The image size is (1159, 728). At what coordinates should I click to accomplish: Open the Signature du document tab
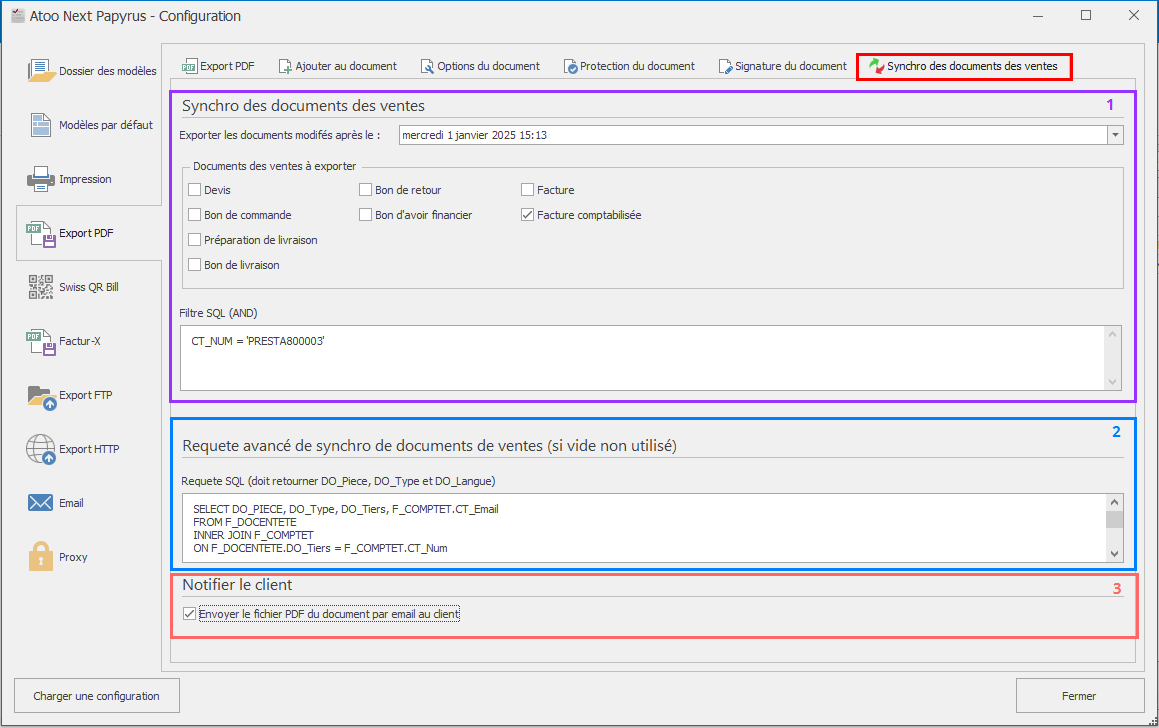click(782, 66)
